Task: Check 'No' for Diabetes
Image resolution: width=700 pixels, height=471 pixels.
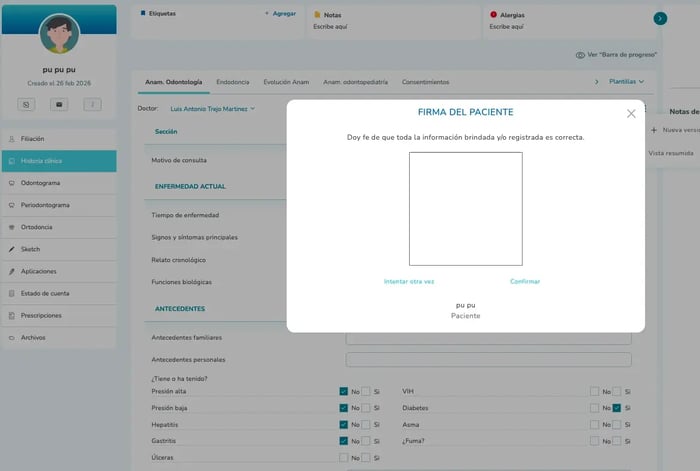Action: coord(595,408)
